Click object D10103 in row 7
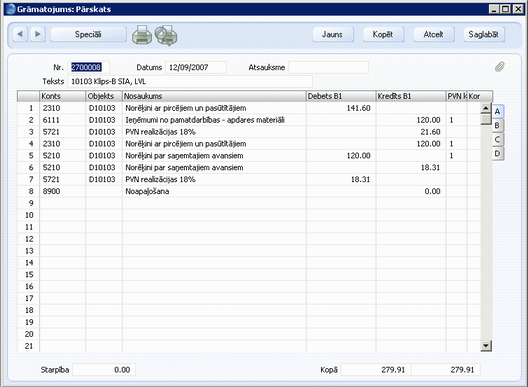This screenshot has width=528, height=387. (x=104, y=179)
